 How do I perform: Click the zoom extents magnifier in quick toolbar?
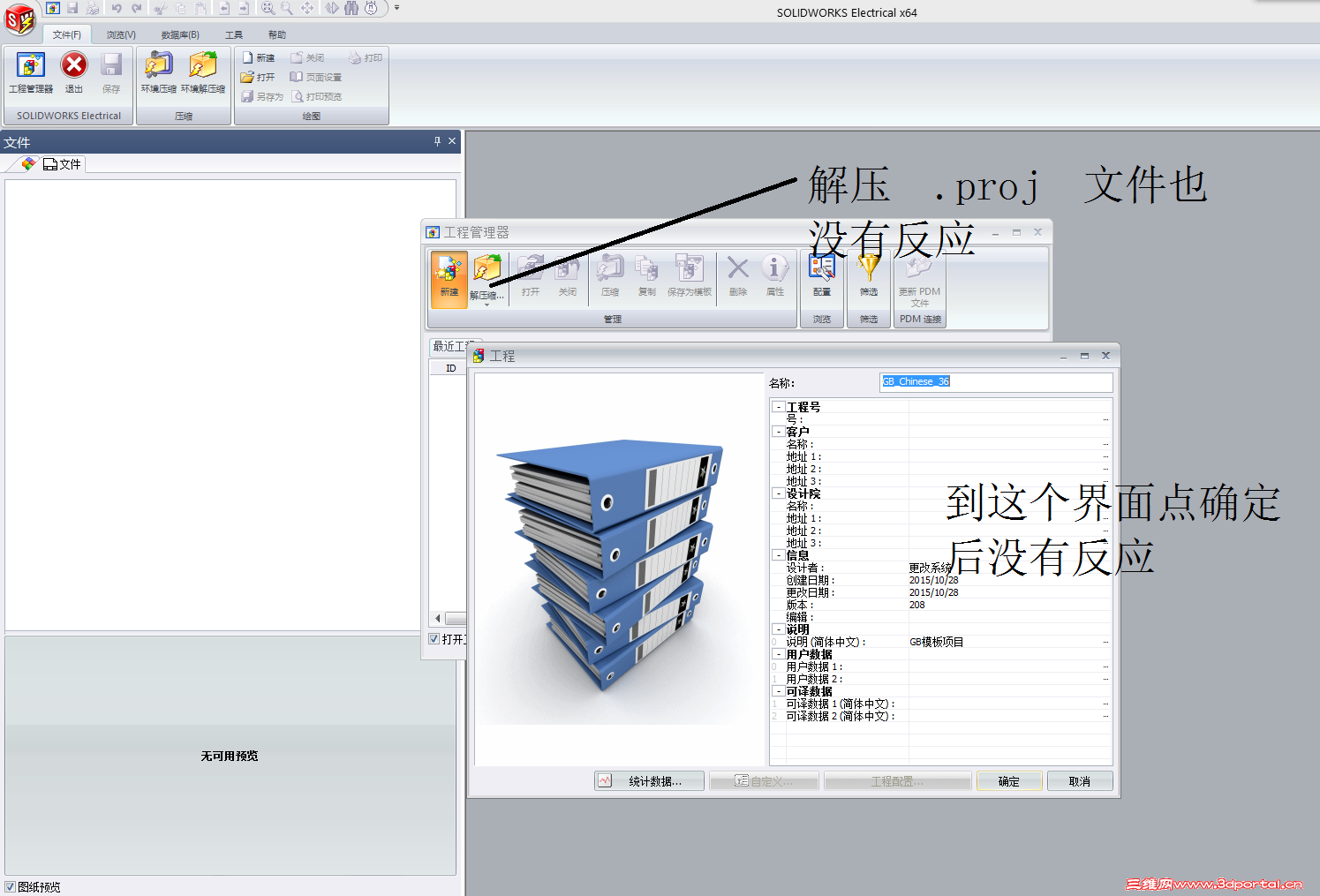click(x=268, y=8)
